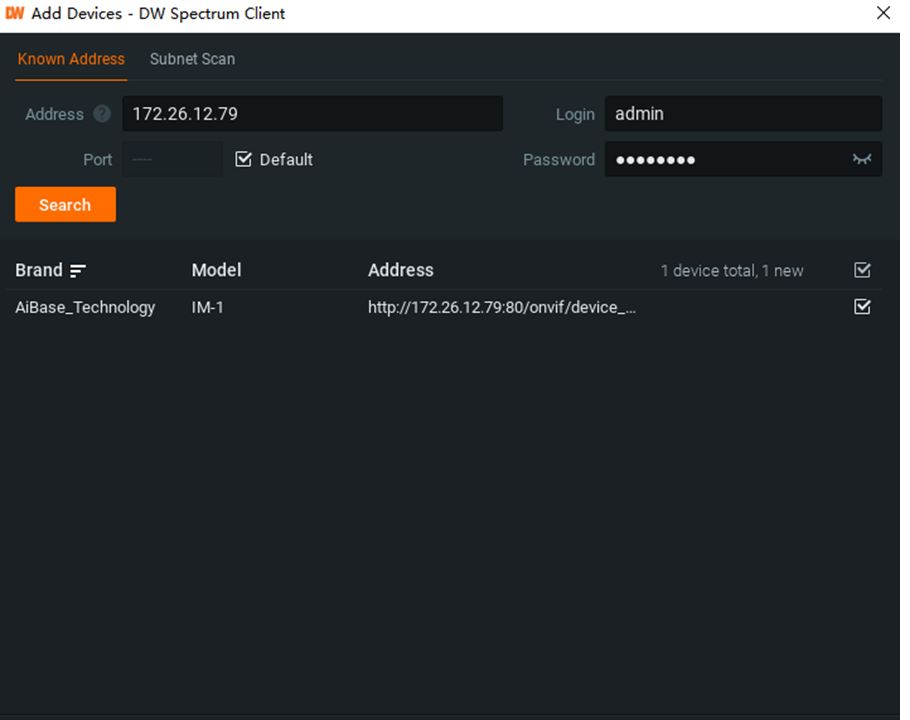
Task: Select the Known Address tab
Action: (x=71, y=59)
